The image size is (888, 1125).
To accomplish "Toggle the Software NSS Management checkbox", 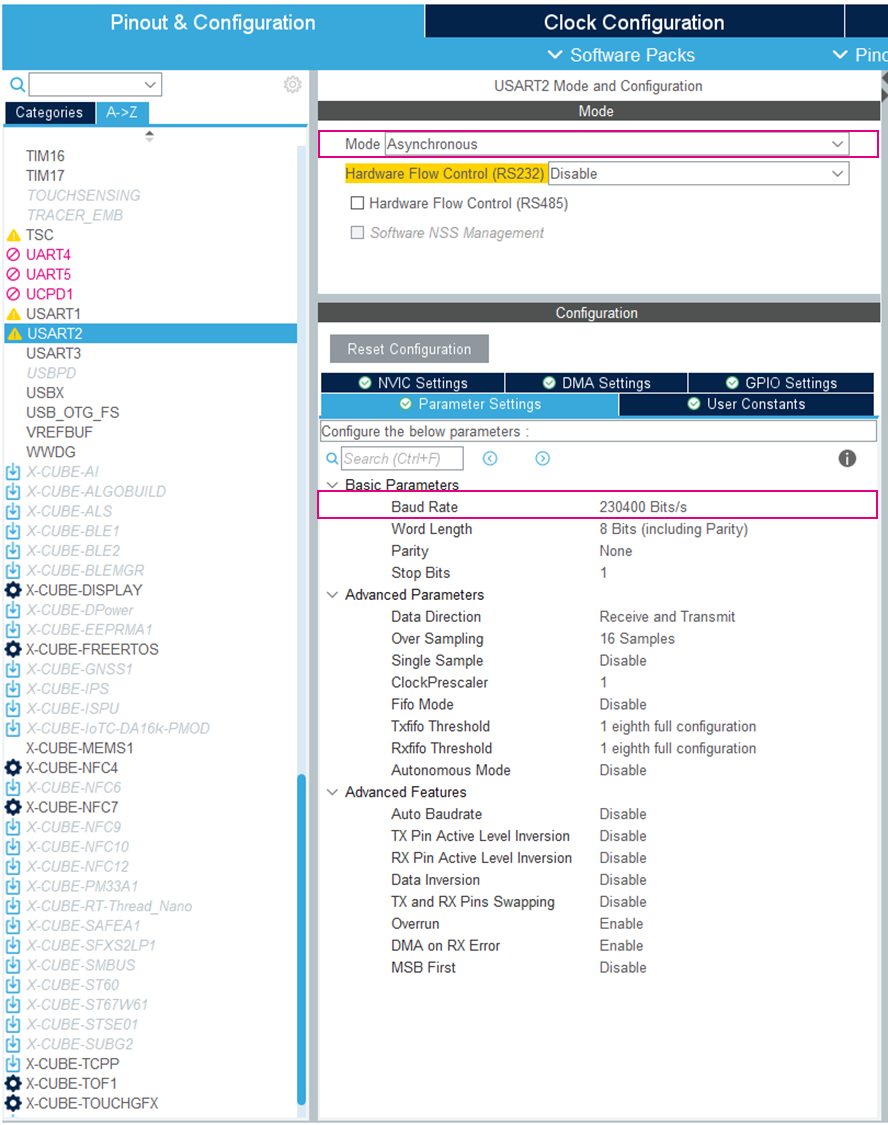I will 357,232.
